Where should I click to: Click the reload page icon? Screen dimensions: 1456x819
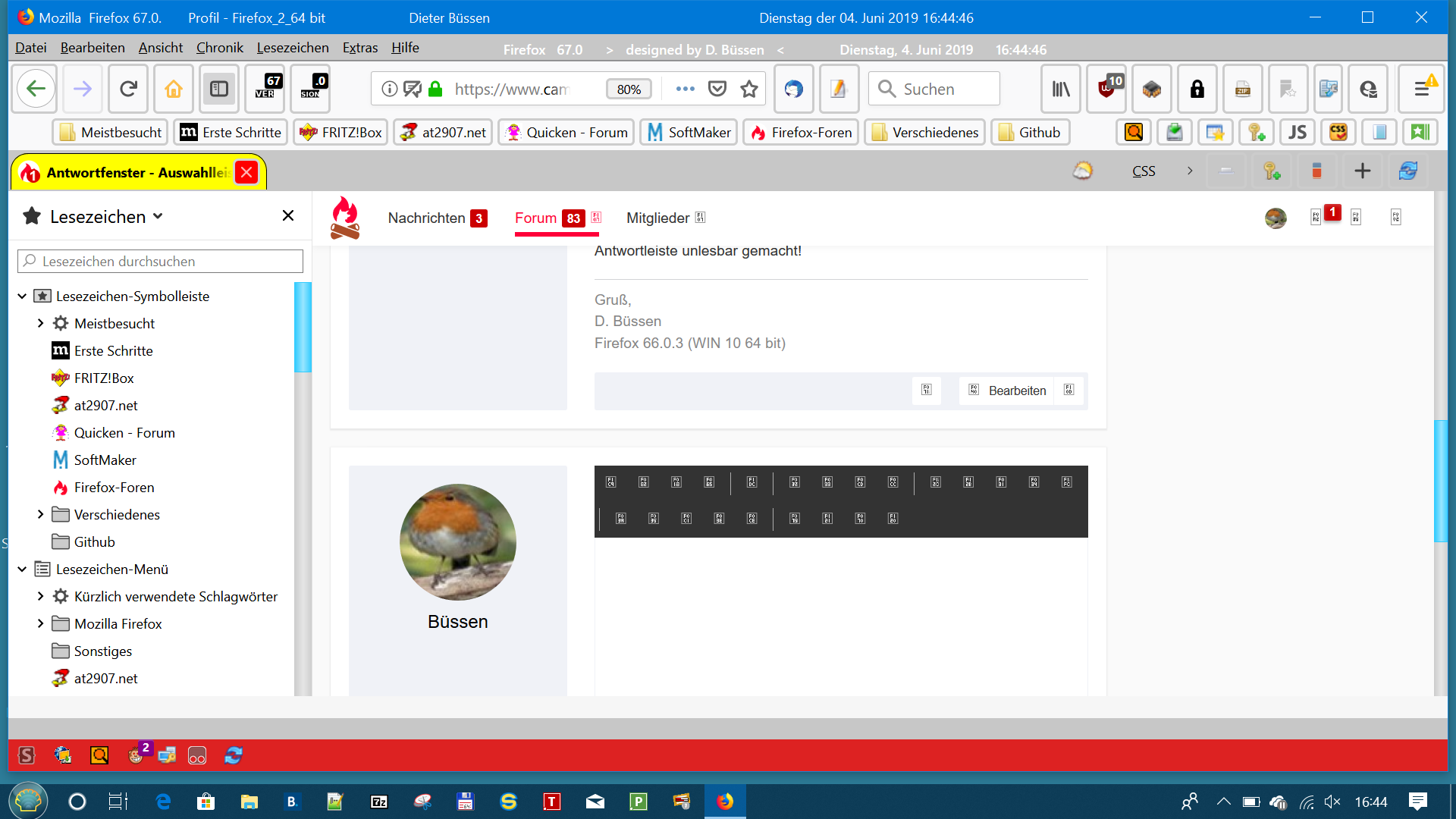[128, 89]
